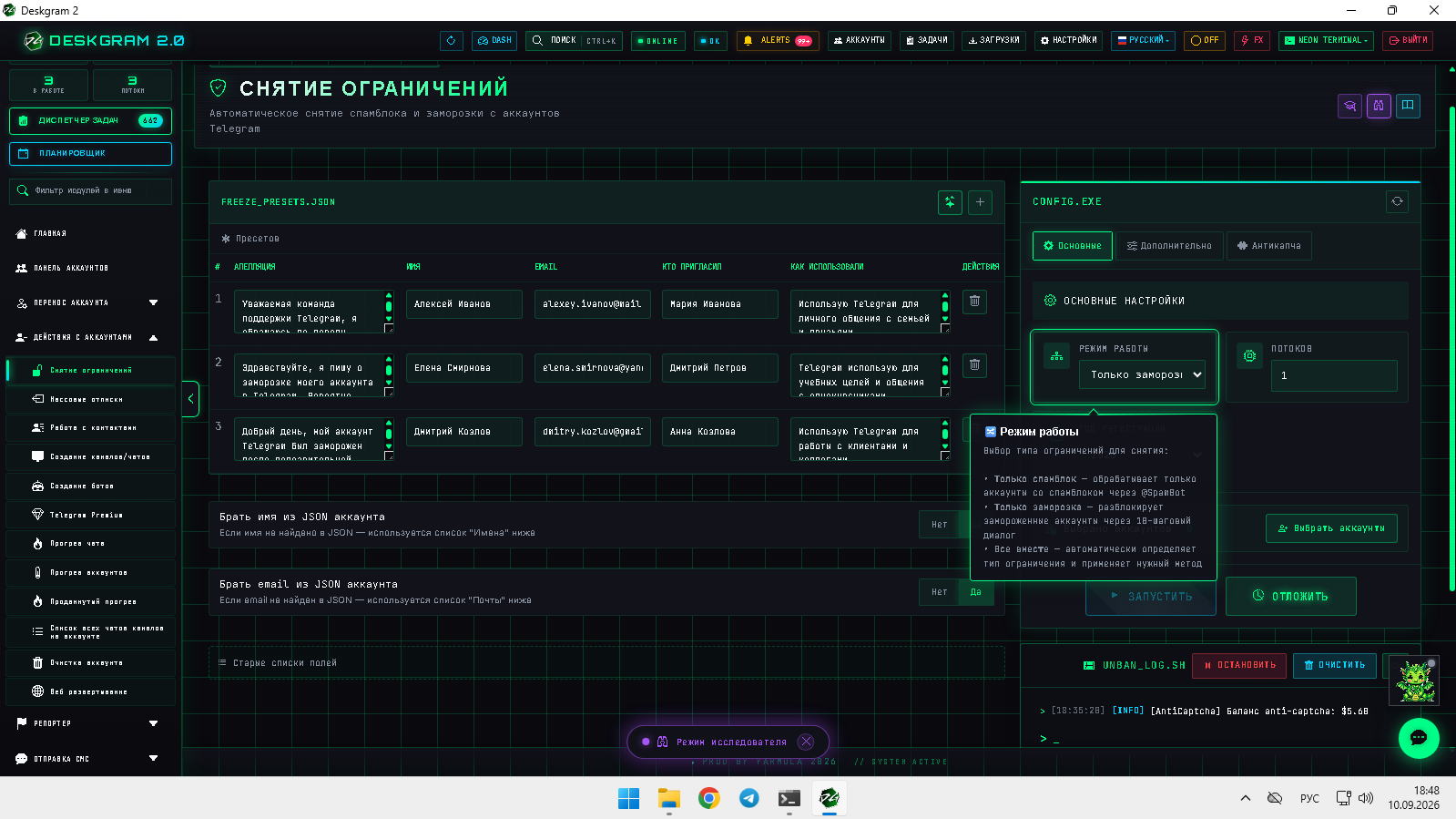1456x819 pixels.
Task: Click the Остановить button
Action: click(1240, 665)
